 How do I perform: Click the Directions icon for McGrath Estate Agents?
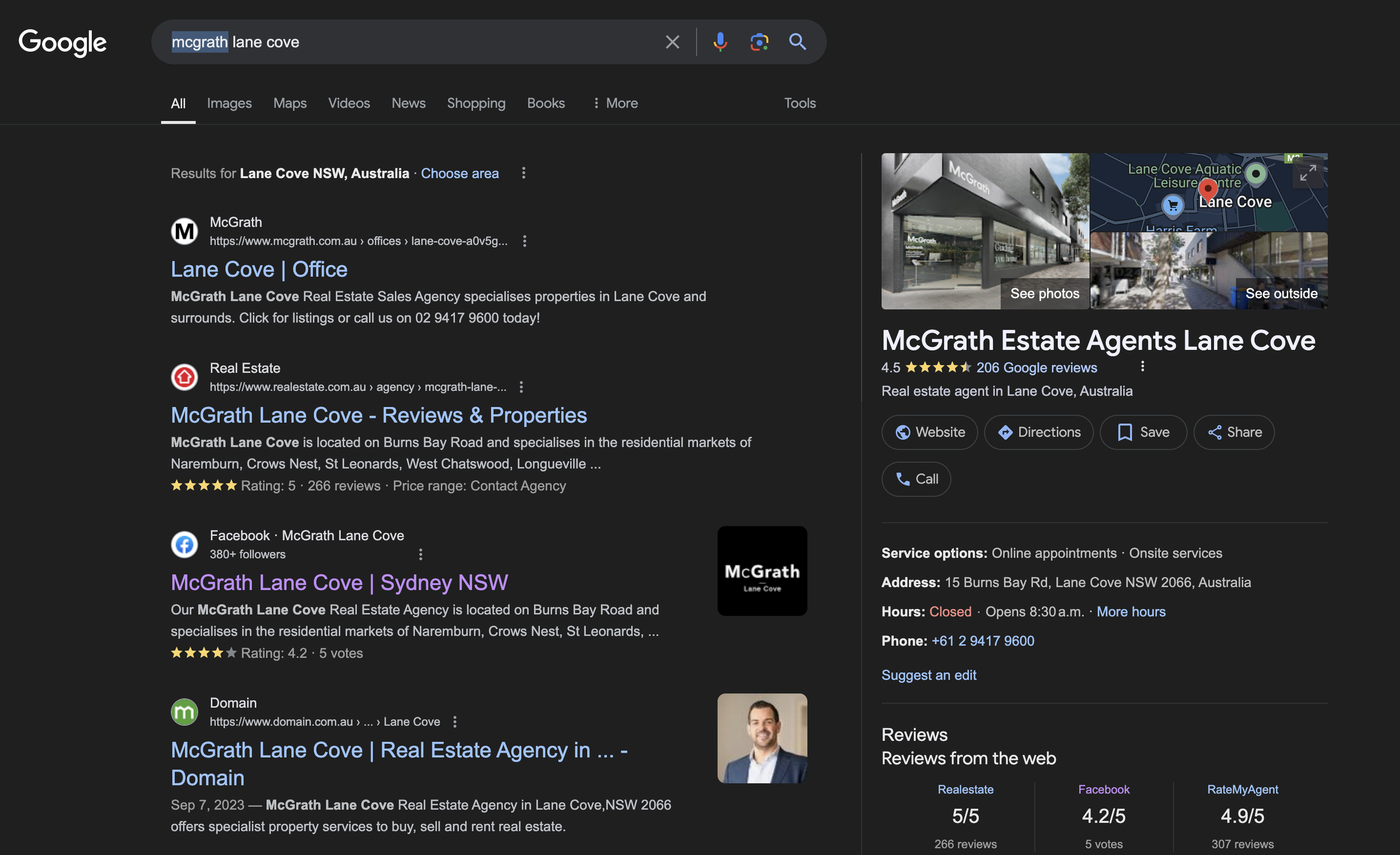(1006, 432)
